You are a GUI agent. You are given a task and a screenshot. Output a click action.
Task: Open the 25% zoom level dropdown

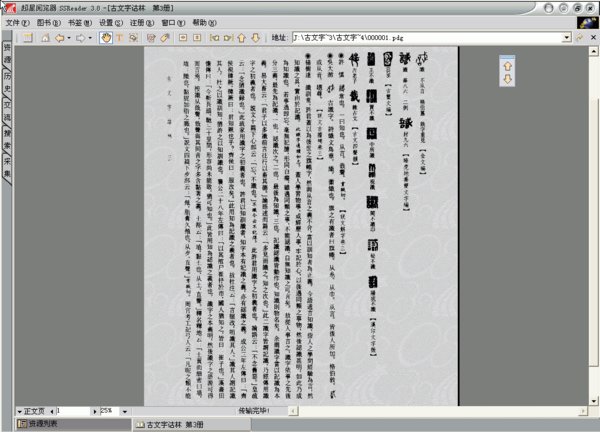click(124, 411)
